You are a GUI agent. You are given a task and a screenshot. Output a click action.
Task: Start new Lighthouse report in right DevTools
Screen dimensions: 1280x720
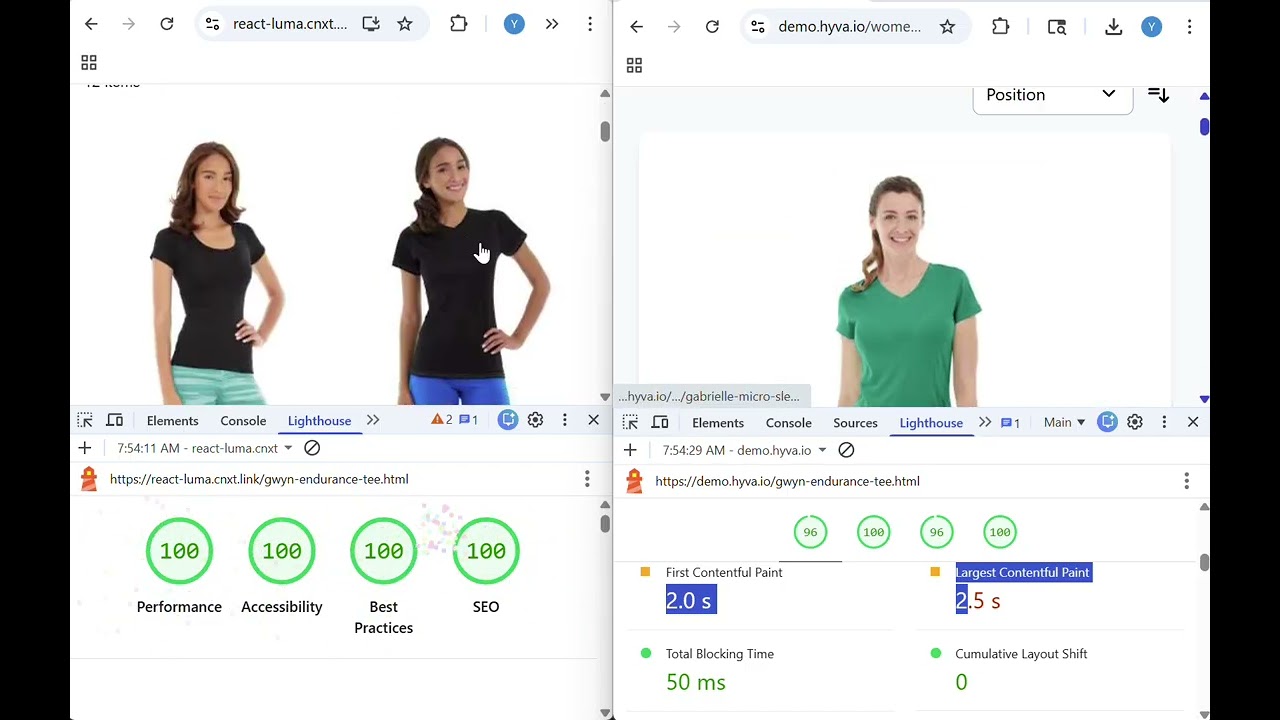tap(630, 450)
